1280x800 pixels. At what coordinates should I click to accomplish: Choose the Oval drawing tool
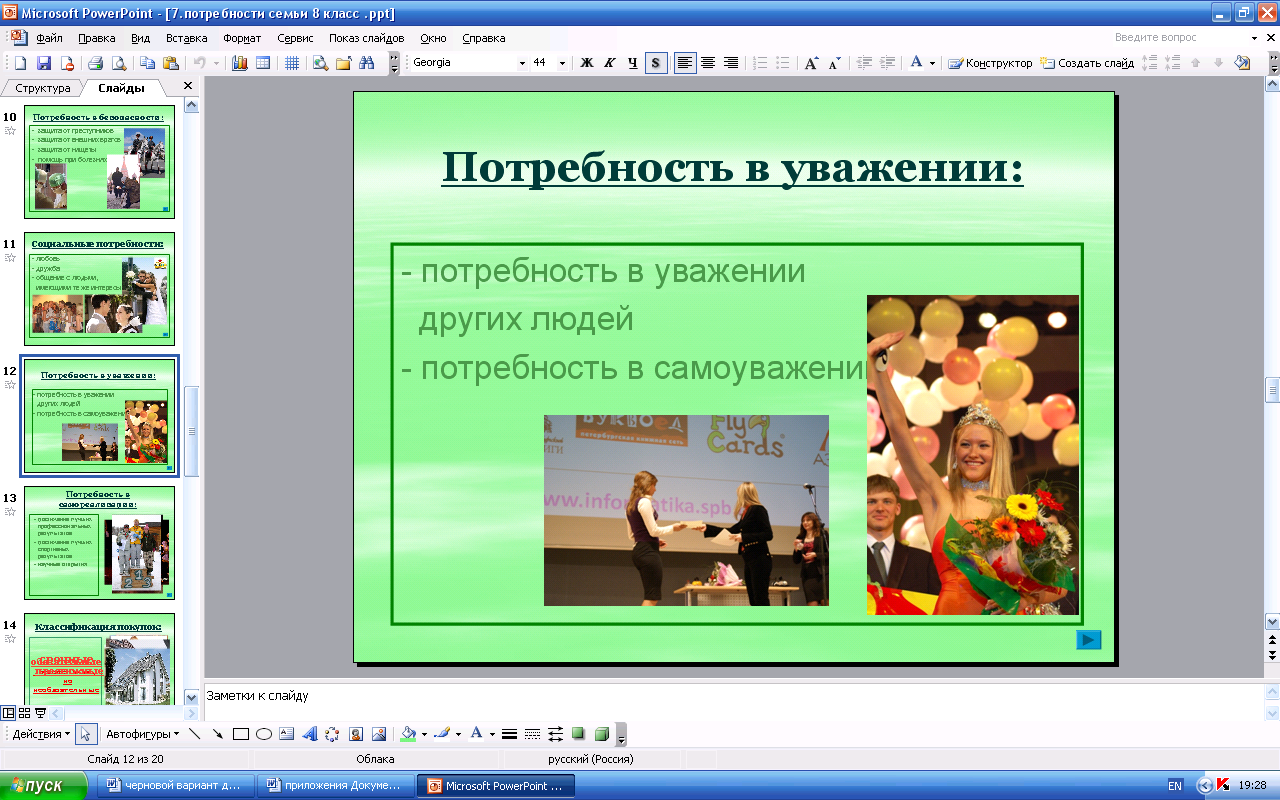[x=264, y=734]
